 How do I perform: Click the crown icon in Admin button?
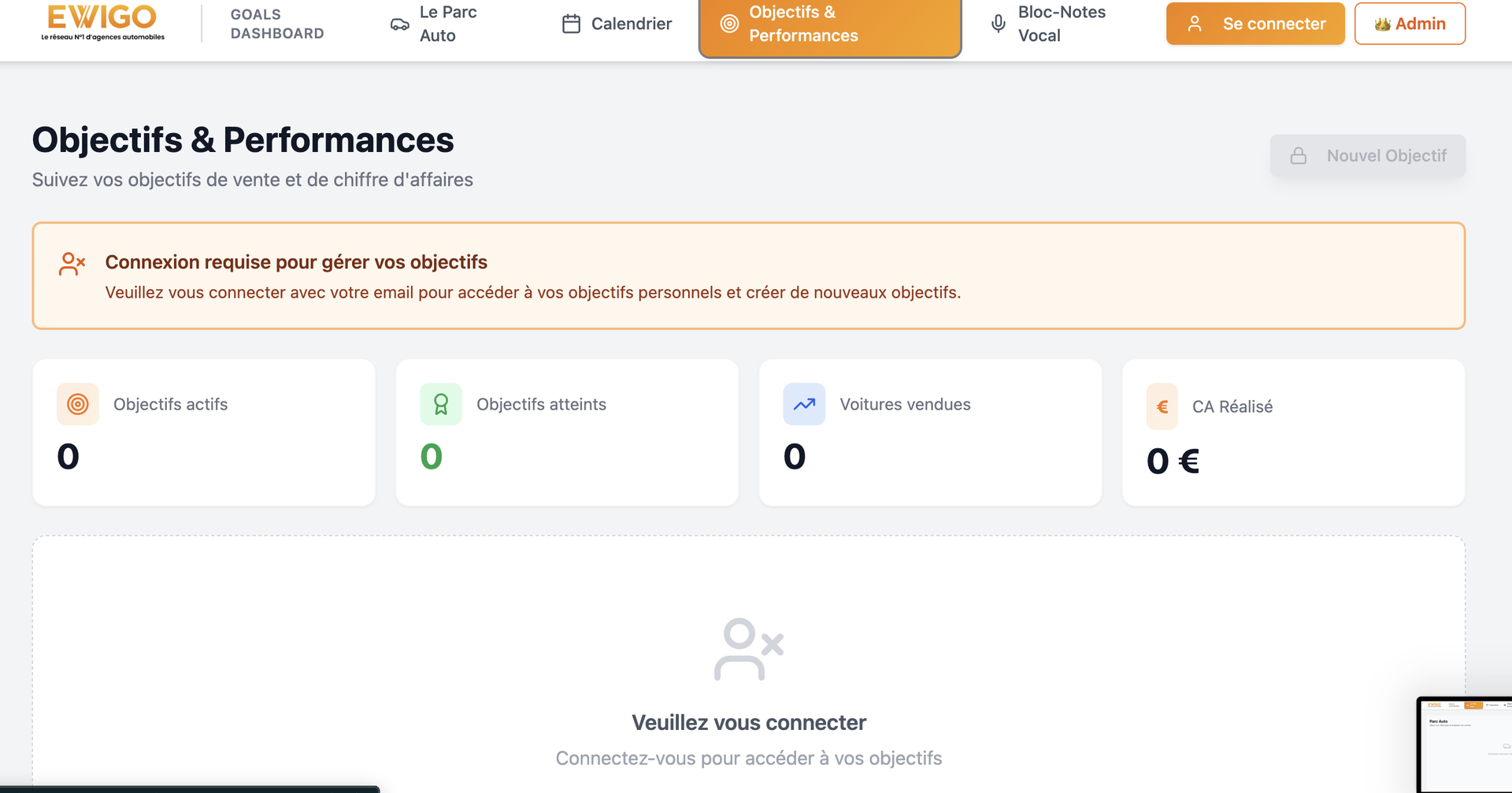pos(1382,24)
